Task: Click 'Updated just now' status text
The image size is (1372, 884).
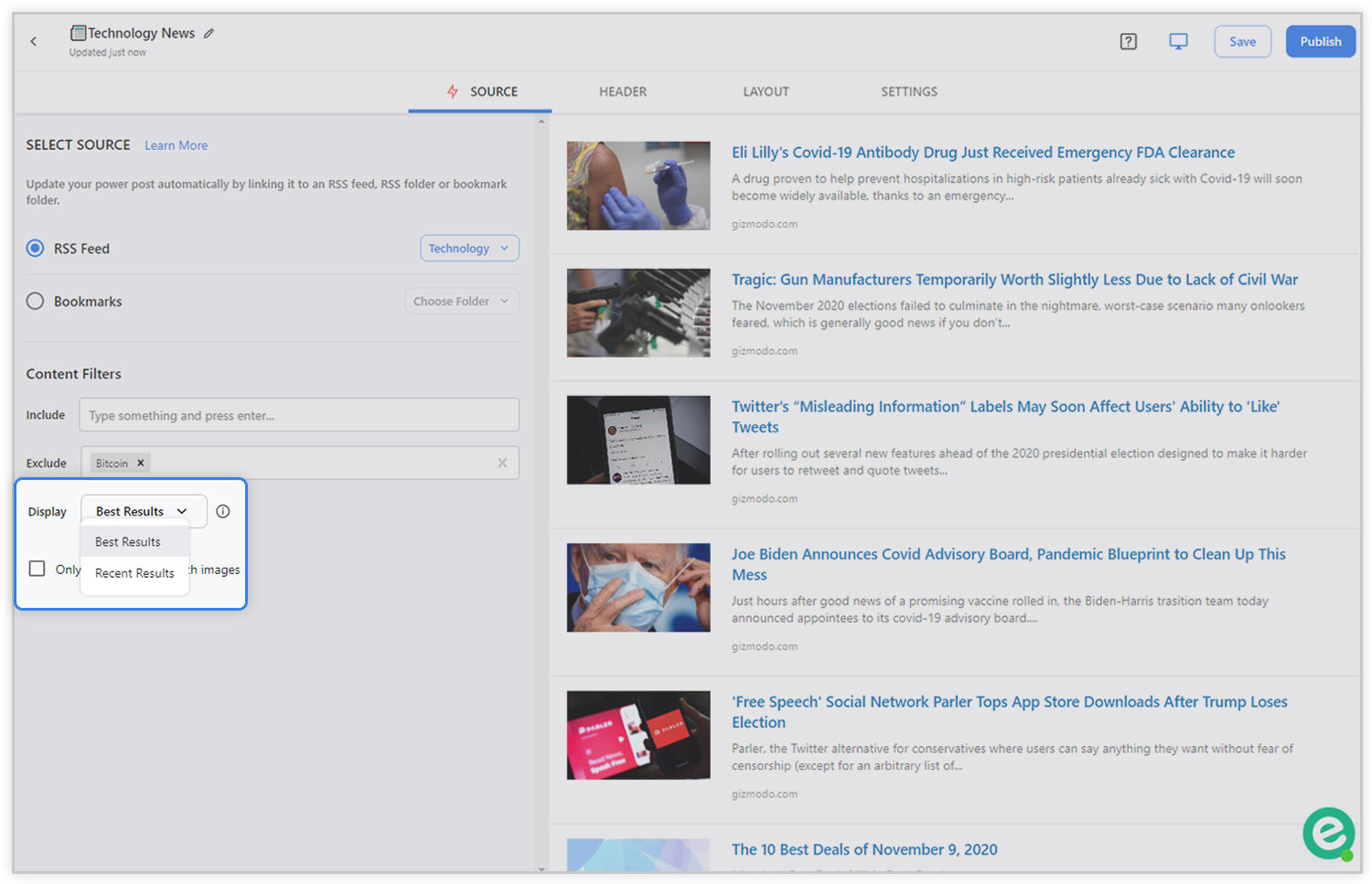Action: (x=108, y=52)
